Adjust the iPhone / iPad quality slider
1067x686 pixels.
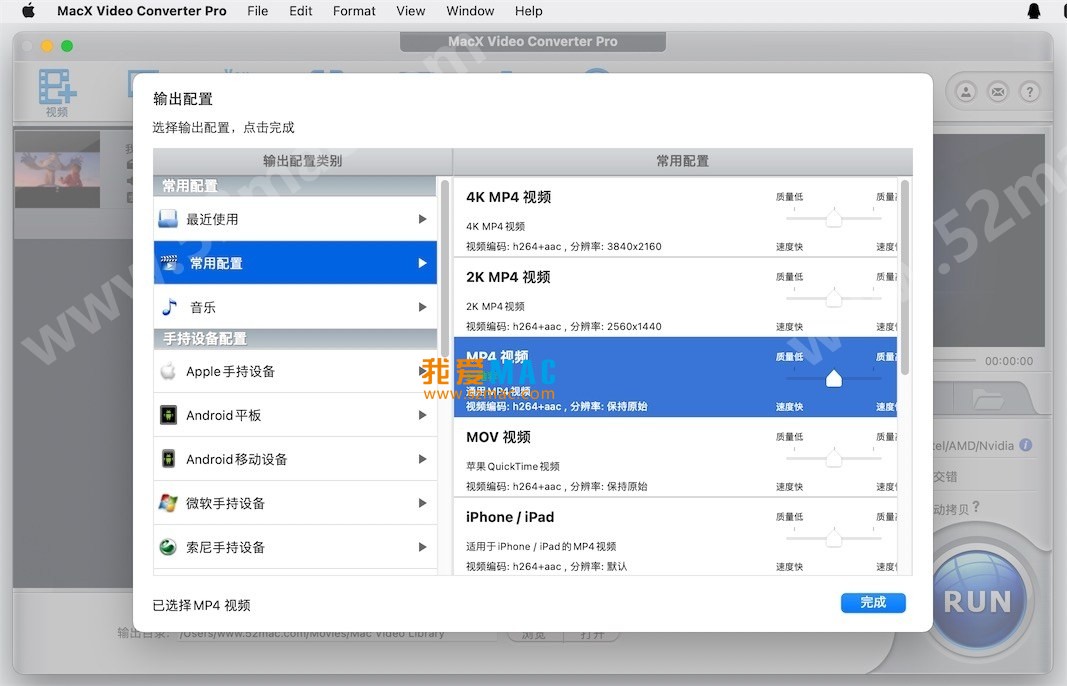click(834, 538)
